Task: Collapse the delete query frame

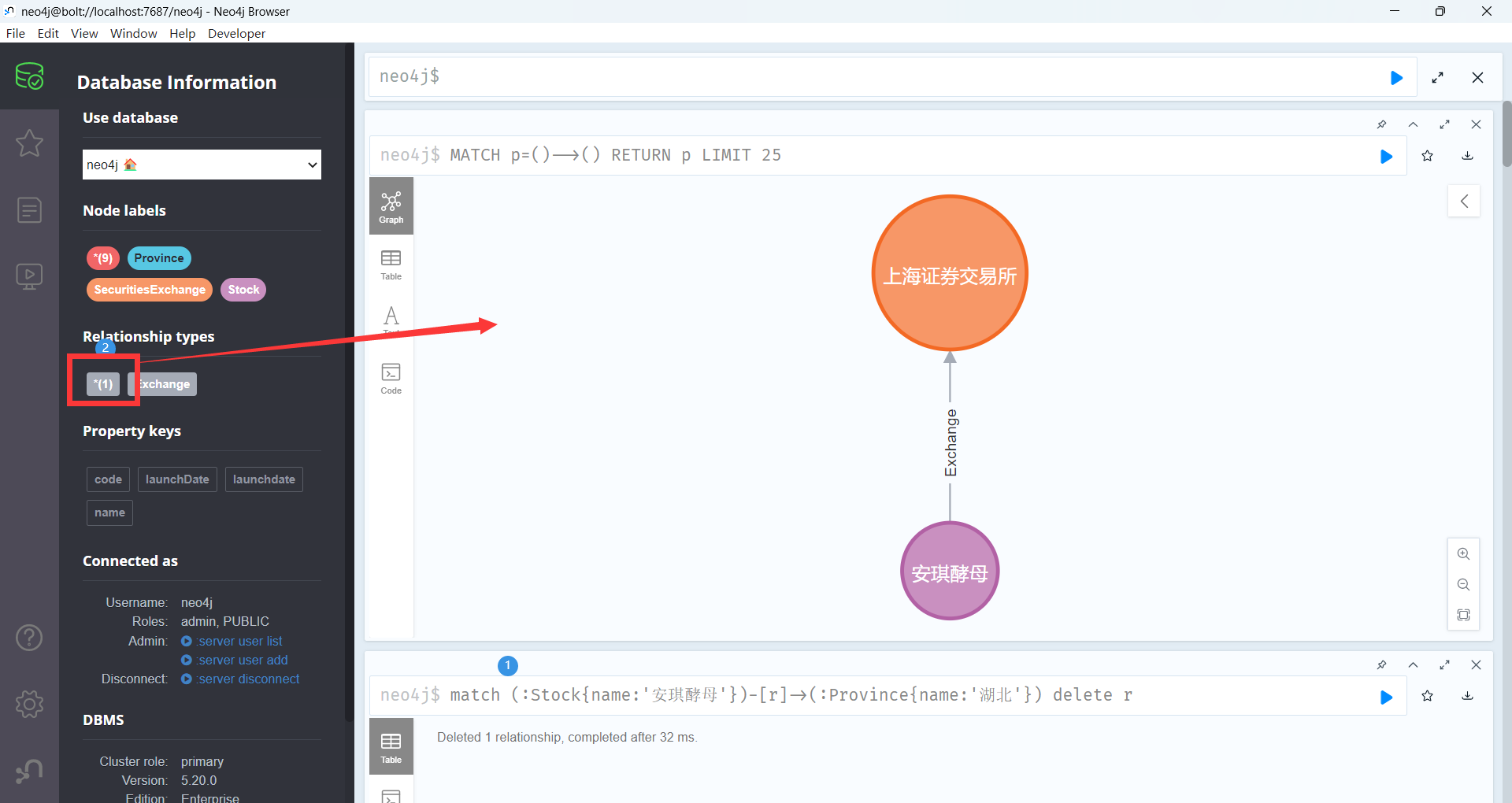Action: coord(1413,665)
